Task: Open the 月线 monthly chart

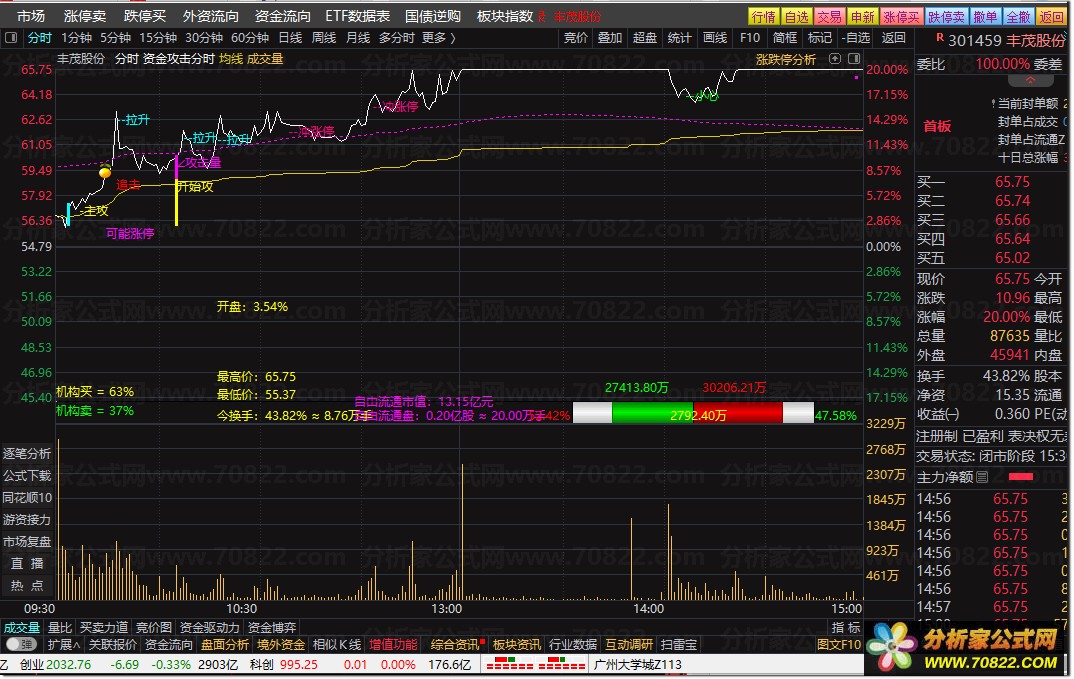Action: click(x=358, y=38)
